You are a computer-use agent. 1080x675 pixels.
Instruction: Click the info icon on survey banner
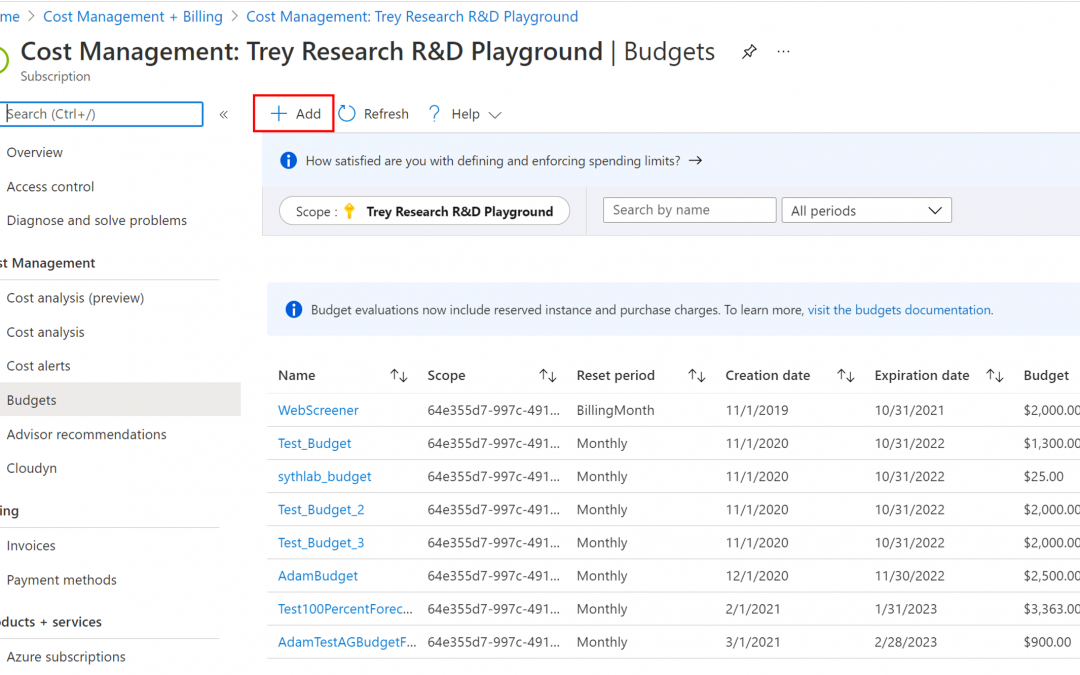click(289, 160)
